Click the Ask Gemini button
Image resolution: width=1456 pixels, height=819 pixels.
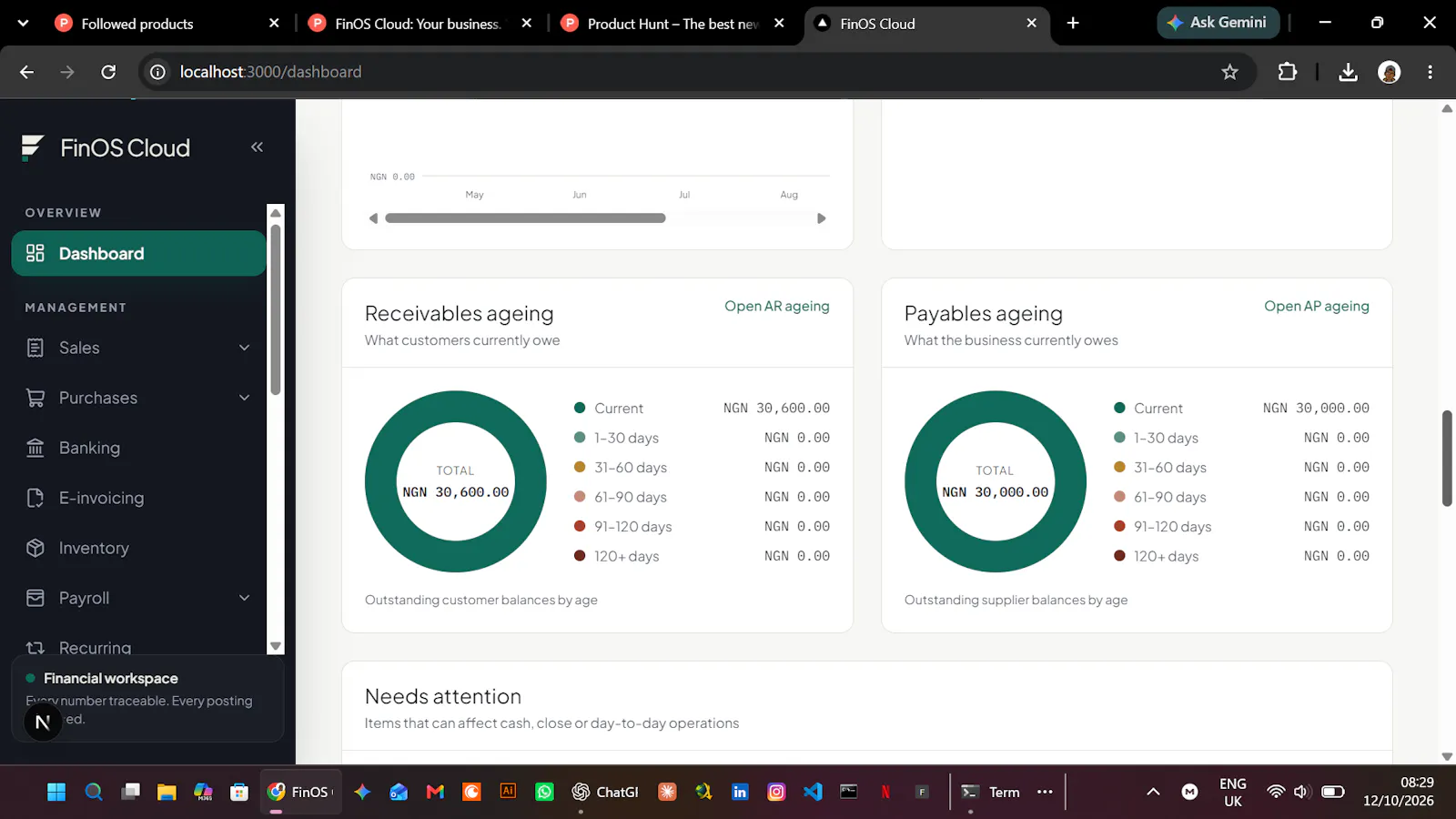[x=1218, y=23]
